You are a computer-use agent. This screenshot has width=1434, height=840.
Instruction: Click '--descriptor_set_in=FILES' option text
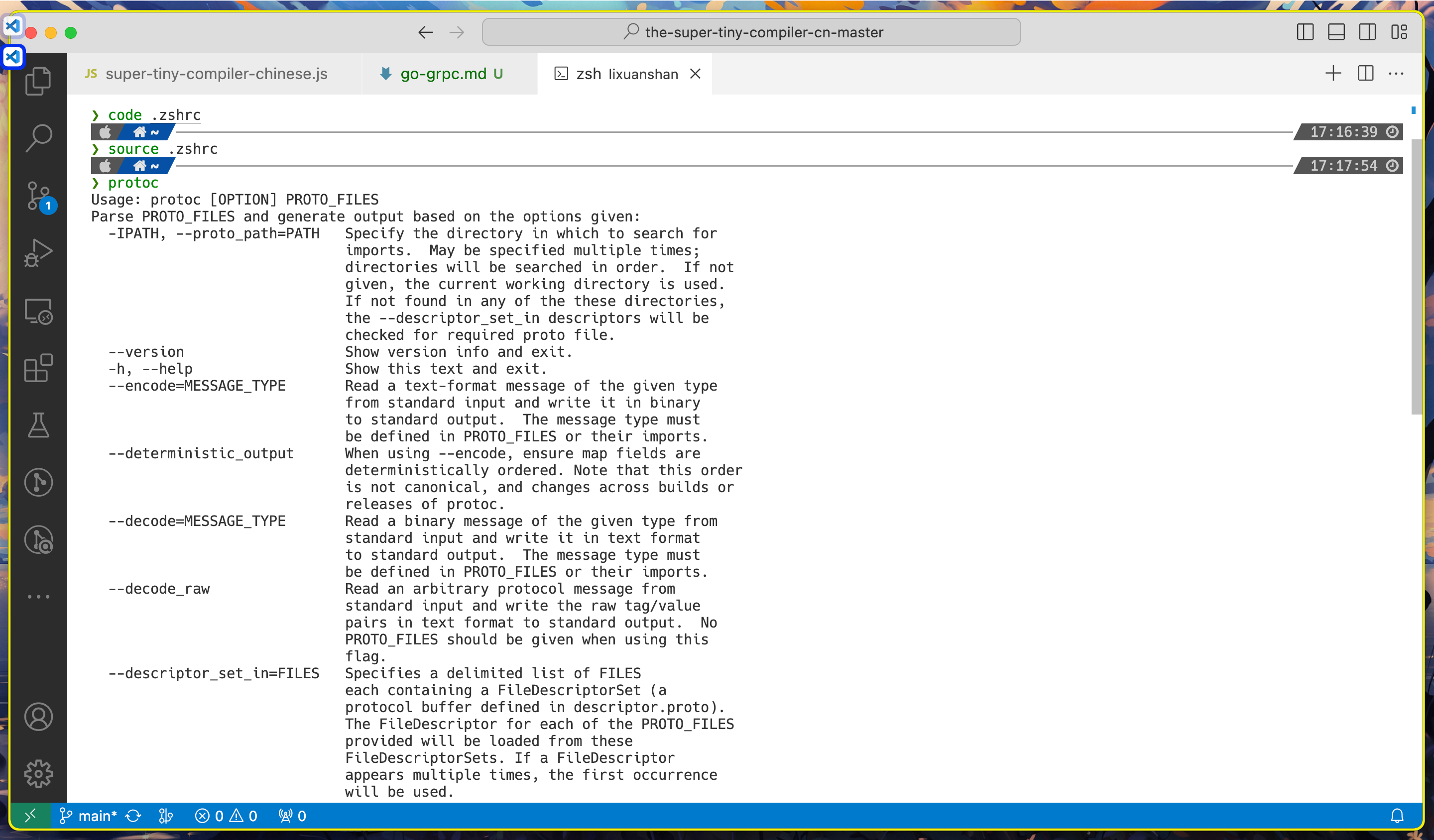point(214,673)
